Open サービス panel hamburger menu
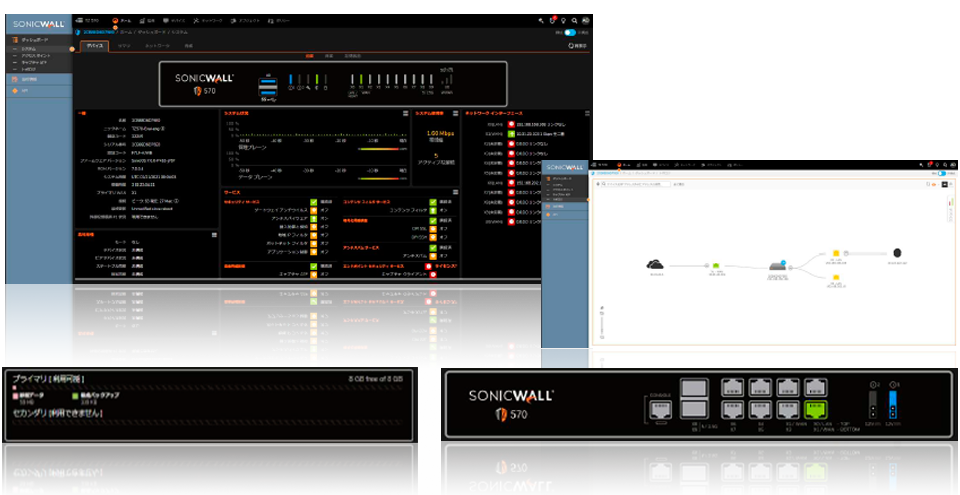Viewport: 960px width, 495px height. click(457, 192)
